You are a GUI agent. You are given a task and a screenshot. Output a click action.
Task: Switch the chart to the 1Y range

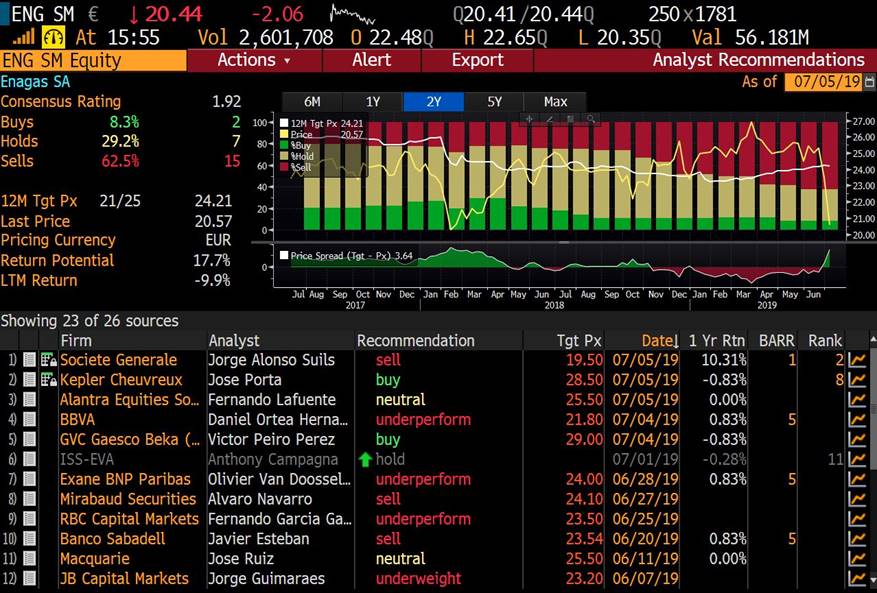[x=373, y=102]
